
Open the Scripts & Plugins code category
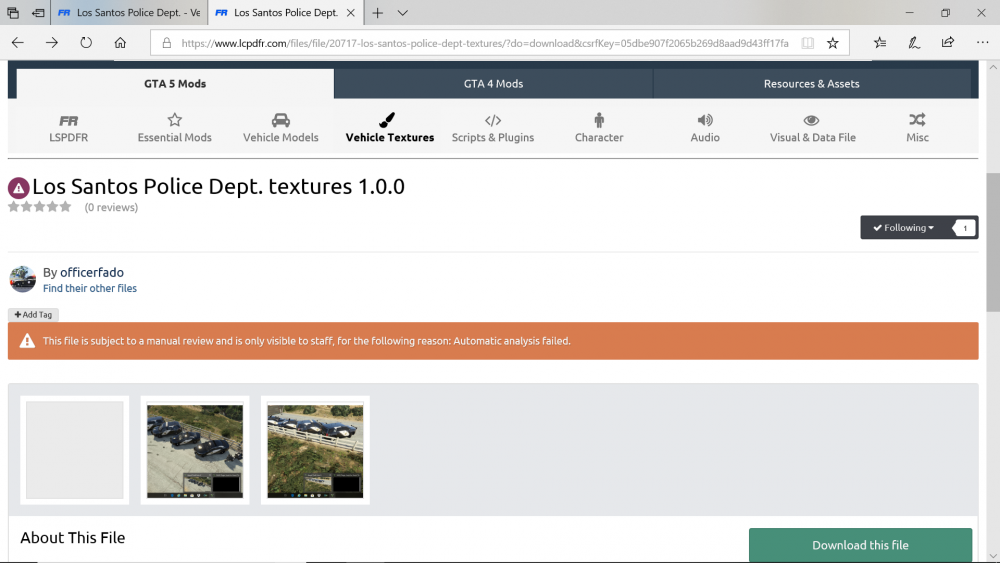click(x=492, y=128)
